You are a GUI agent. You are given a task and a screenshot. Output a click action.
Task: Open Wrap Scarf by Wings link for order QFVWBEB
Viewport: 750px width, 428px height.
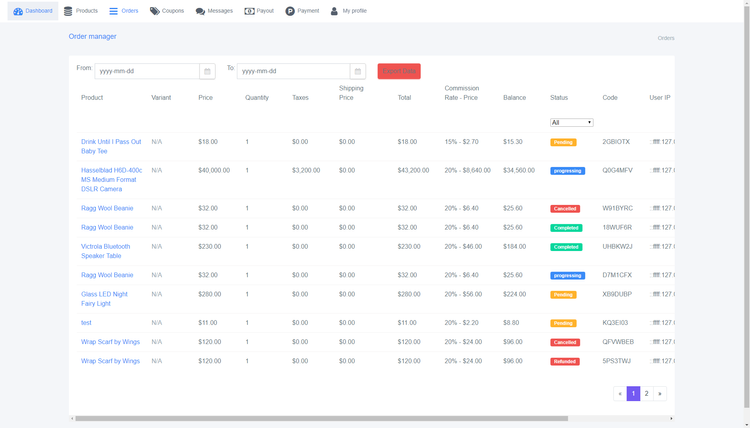pos(110,342)
